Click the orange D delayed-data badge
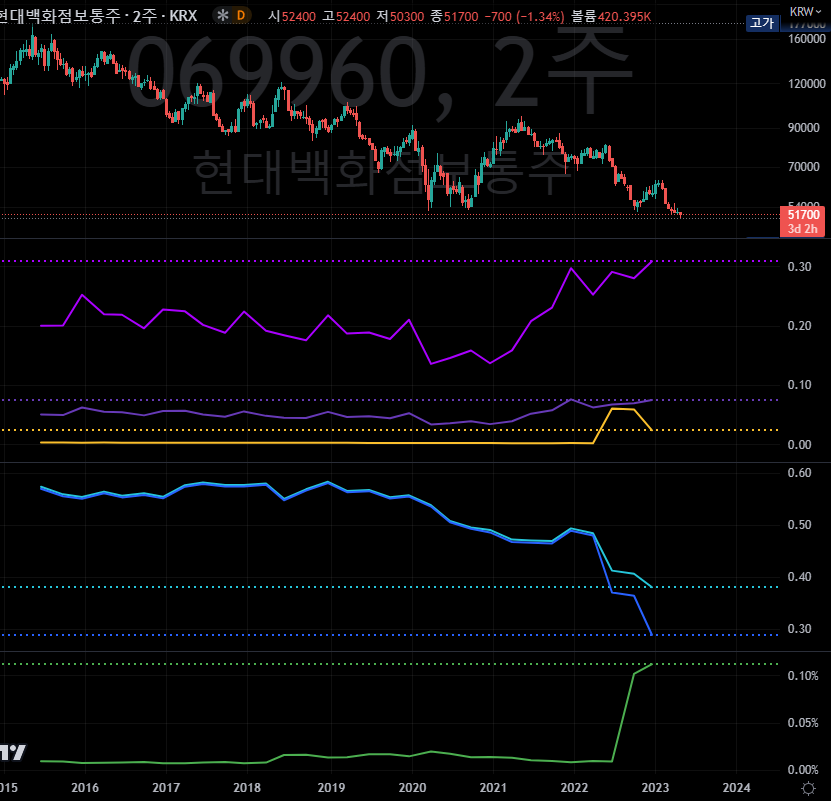This screenshot has width=831, height=801. coord(241,15)
